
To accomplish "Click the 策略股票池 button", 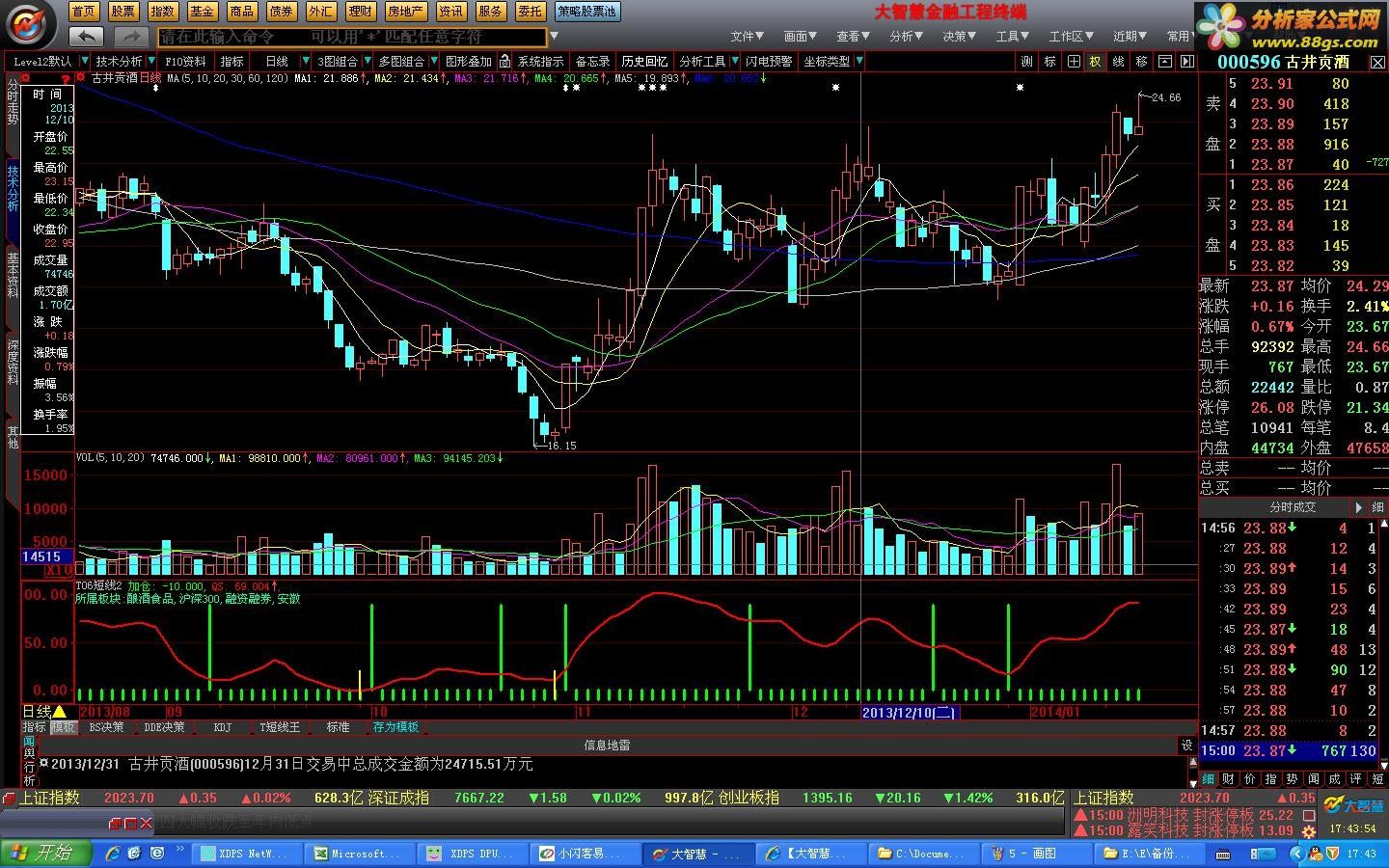I will coord(586,12).
